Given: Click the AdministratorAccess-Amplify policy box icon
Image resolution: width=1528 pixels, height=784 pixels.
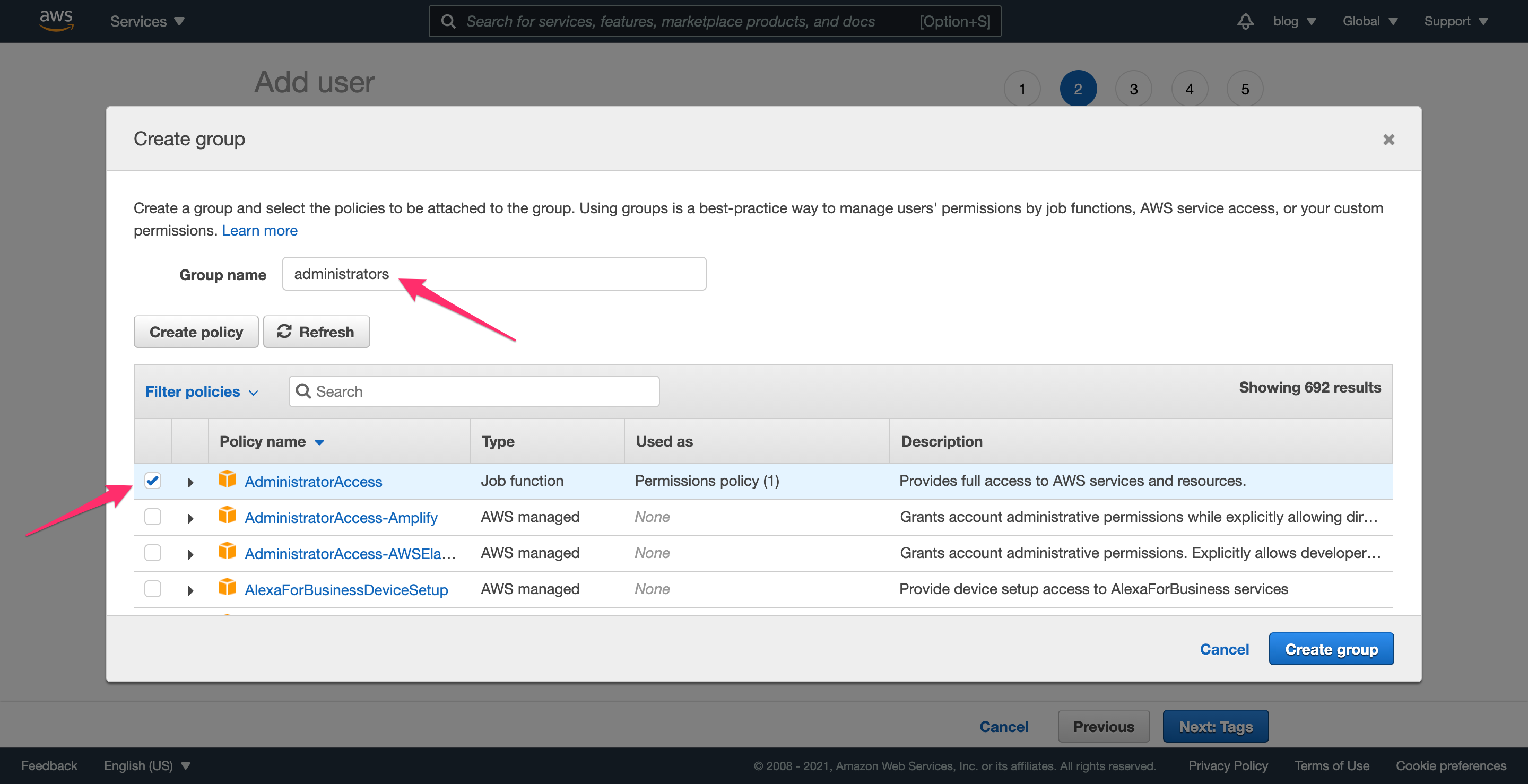Looking at the screenshot, I should pyautogui.click(x=227, y=516).
